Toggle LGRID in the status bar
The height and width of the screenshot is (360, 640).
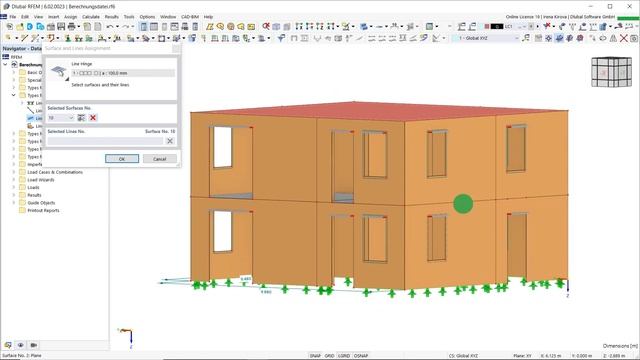click(344, 356)
